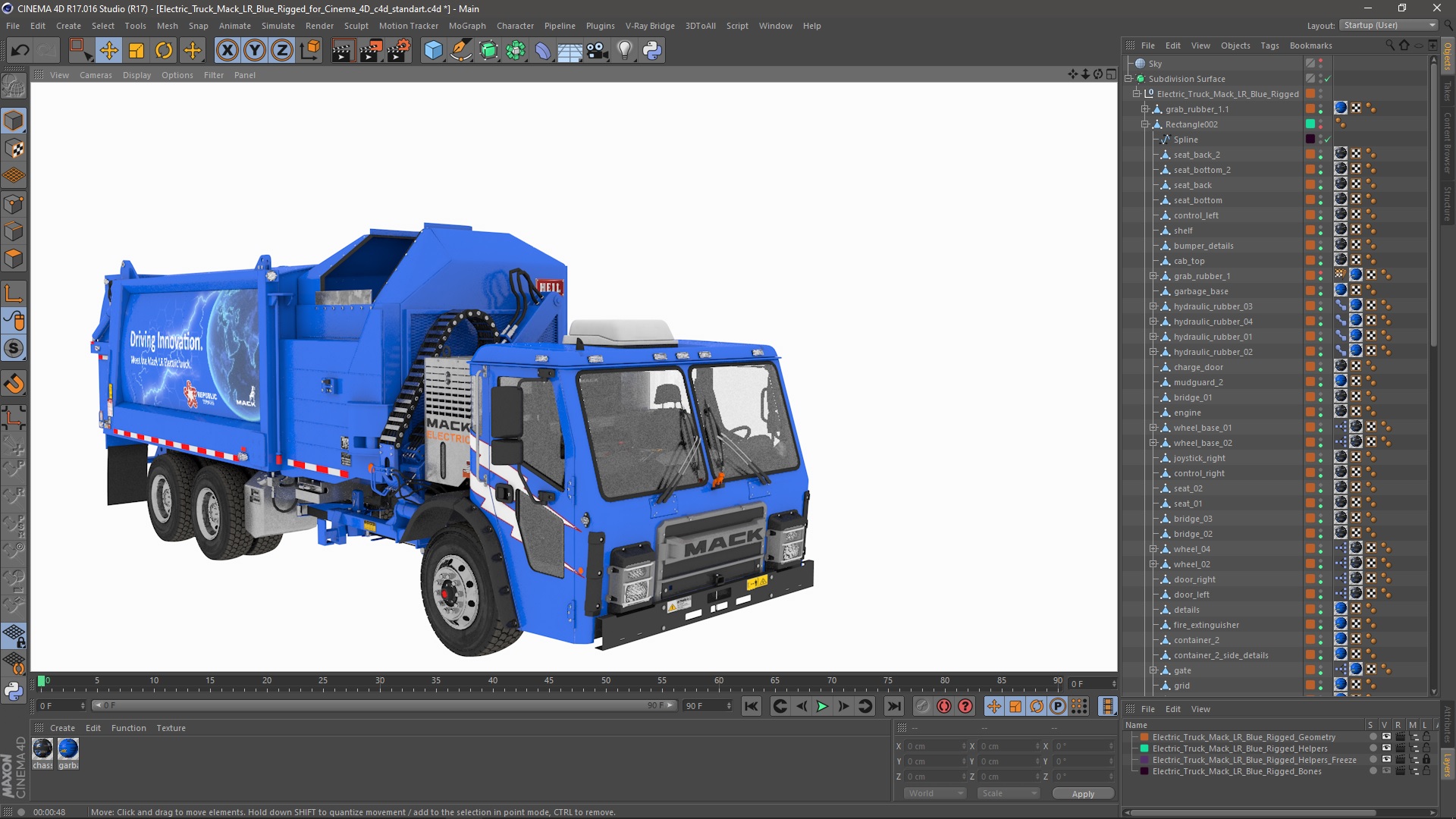
Task: Click Rectangle002 green layer color swatch
Action: coord(1310,124)
